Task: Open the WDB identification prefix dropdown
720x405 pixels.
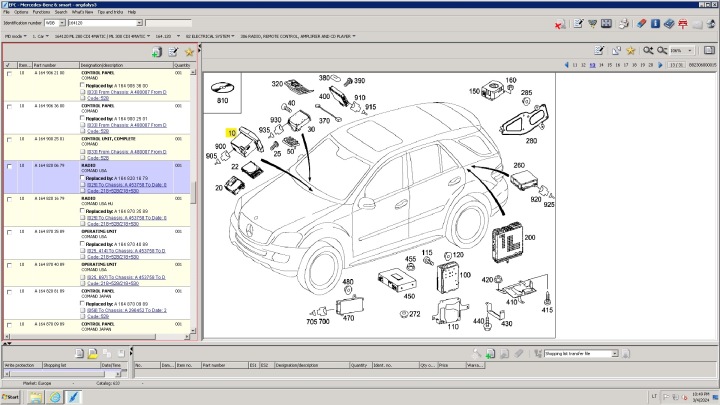Action: point(62,22)
